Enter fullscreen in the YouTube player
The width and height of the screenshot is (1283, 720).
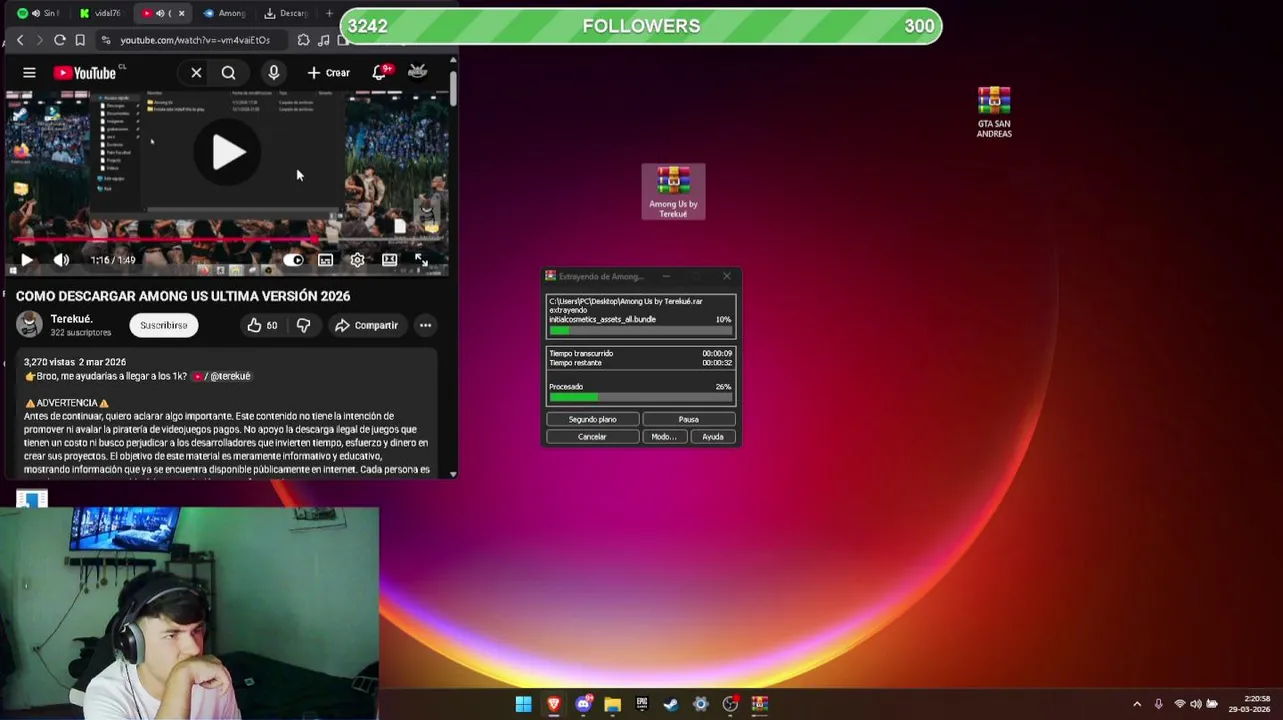421,260
